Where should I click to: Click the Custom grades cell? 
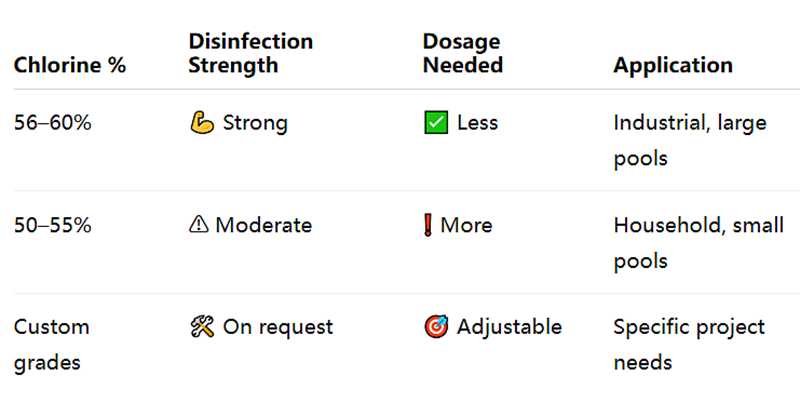(x=52, y=345)
